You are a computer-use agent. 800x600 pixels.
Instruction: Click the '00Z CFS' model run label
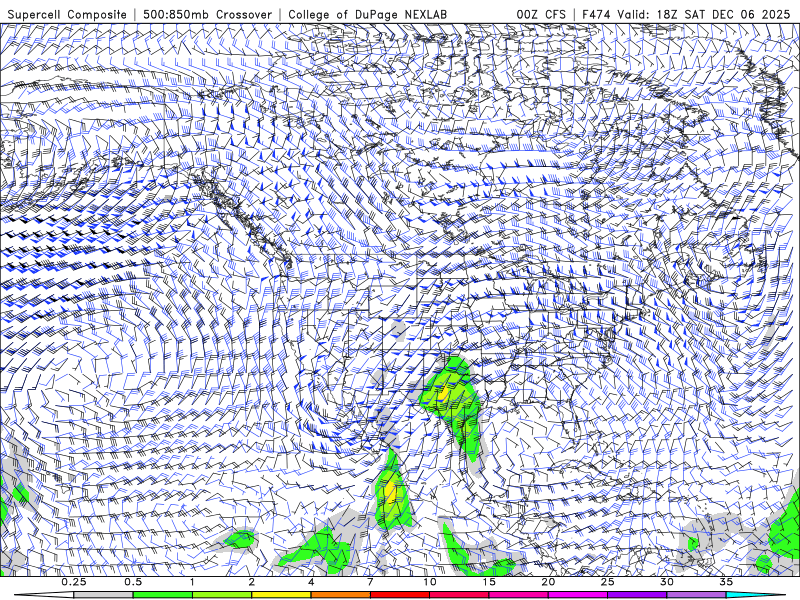[541, 14]
